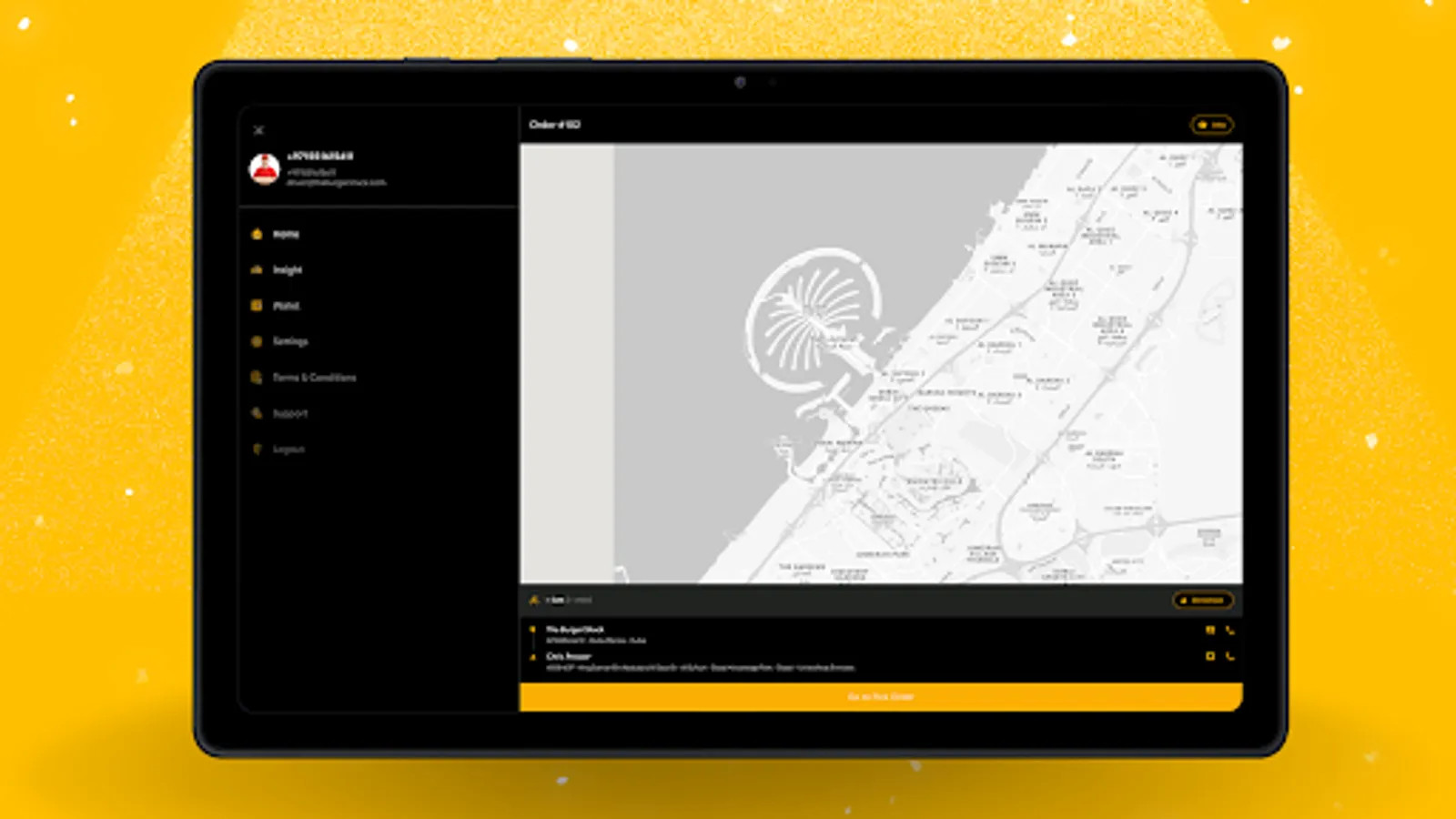Viewport: 1456px width, 819px height.
Task: Click the pill button in the distance bar
Action: (x=1203, y=600)
